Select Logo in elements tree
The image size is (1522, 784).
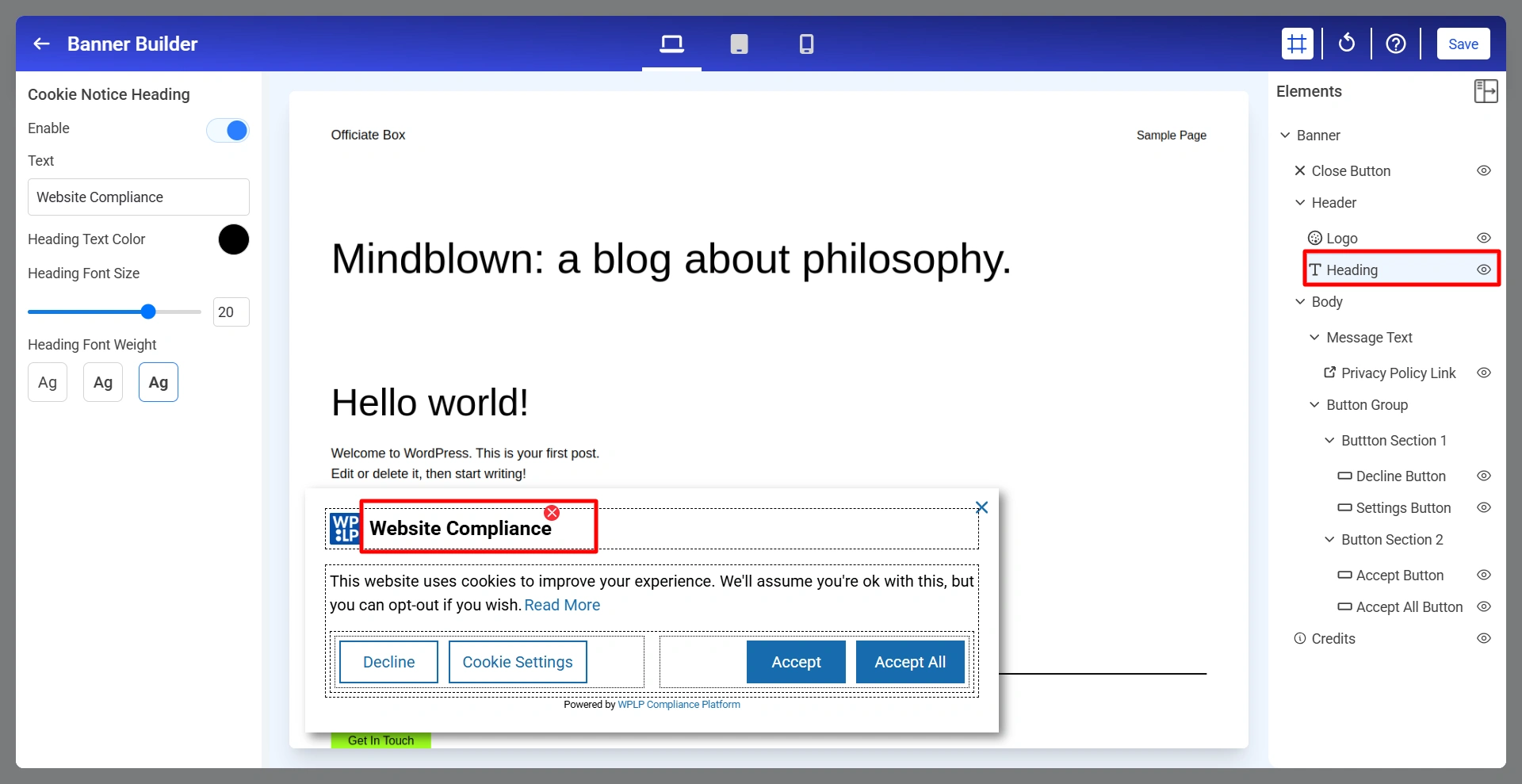tap(1341, 238)
